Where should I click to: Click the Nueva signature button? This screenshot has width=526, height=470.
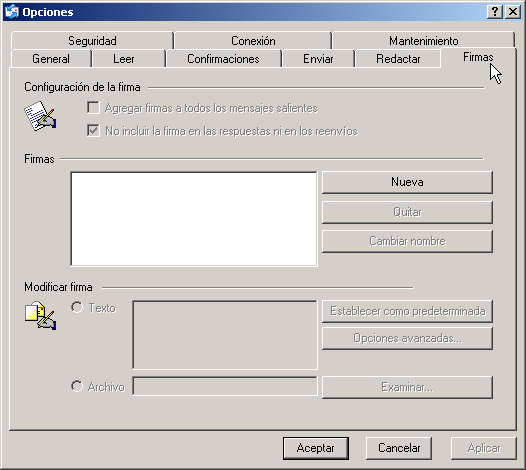click(407, 182)
